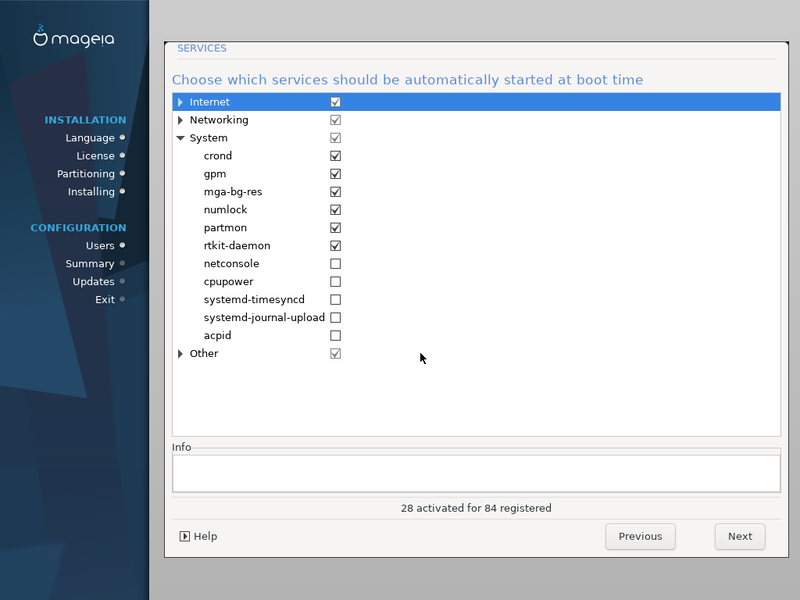Image resolution: width=800 pixels, height=600 pixels.
Task: Click the INSTALLATION sidebar heading
Action: [x=85, y=120]
